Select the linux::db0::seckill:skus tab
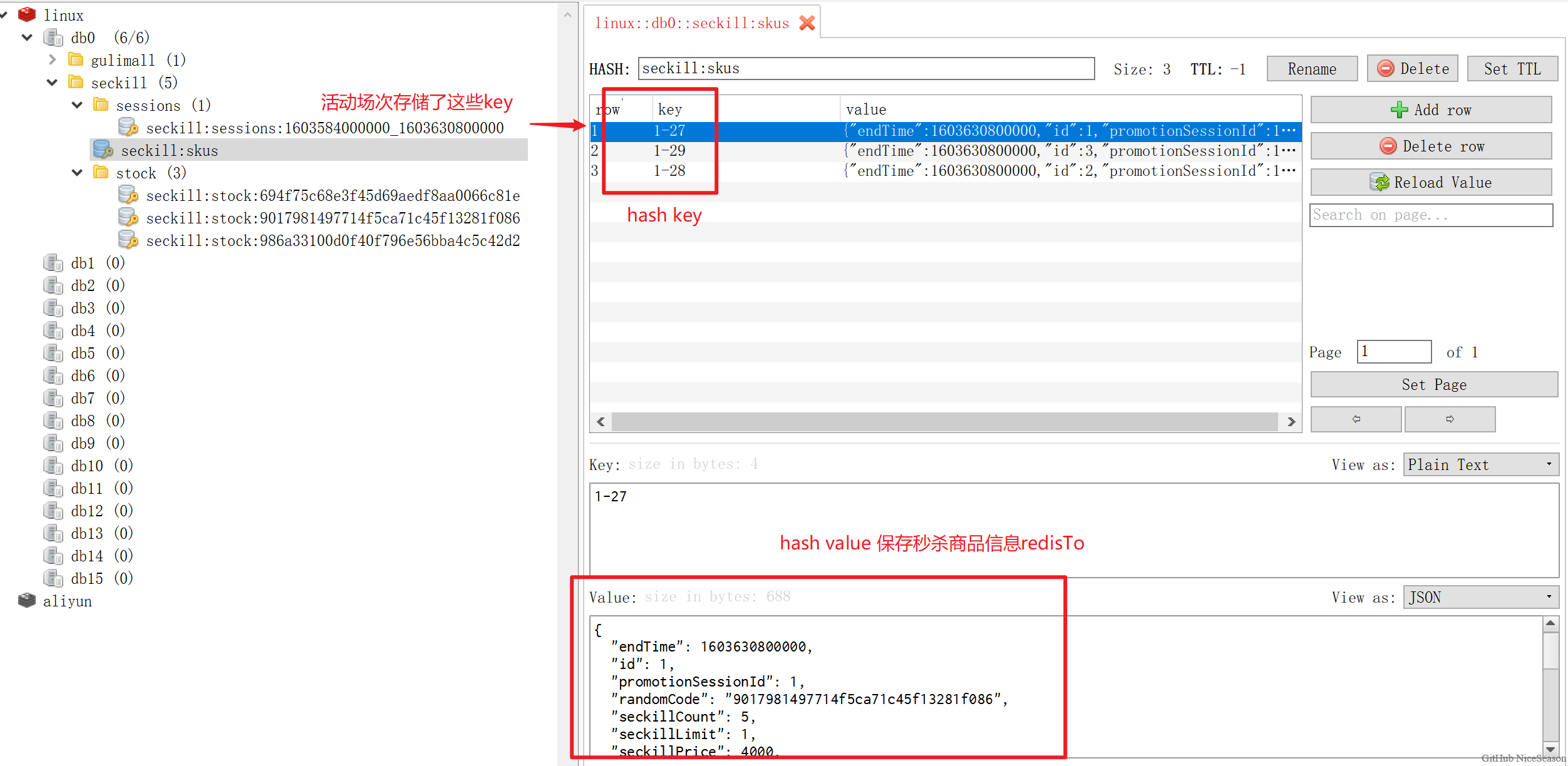 point(691,23)
